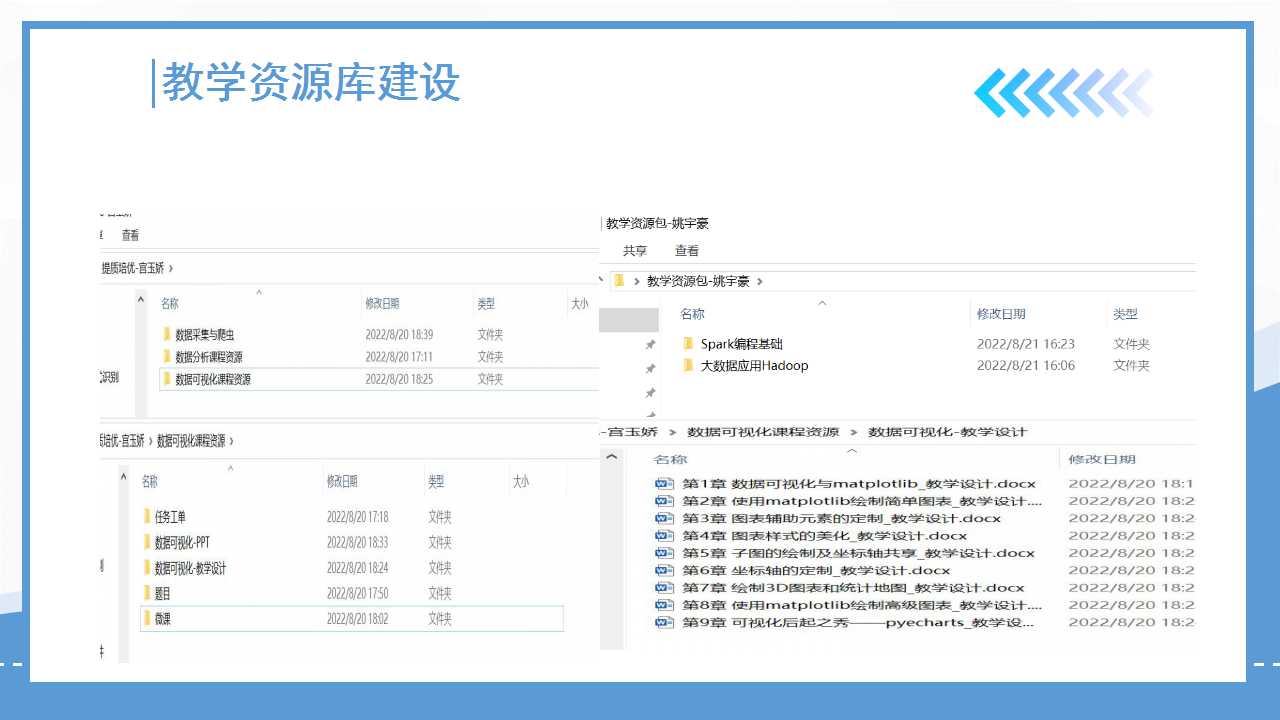Image resolution: width=1280 pixels, height=720 pixels.
Task: Click 数据可视化-教学设计 breadcrumb segment
Action: coord(947,432)
